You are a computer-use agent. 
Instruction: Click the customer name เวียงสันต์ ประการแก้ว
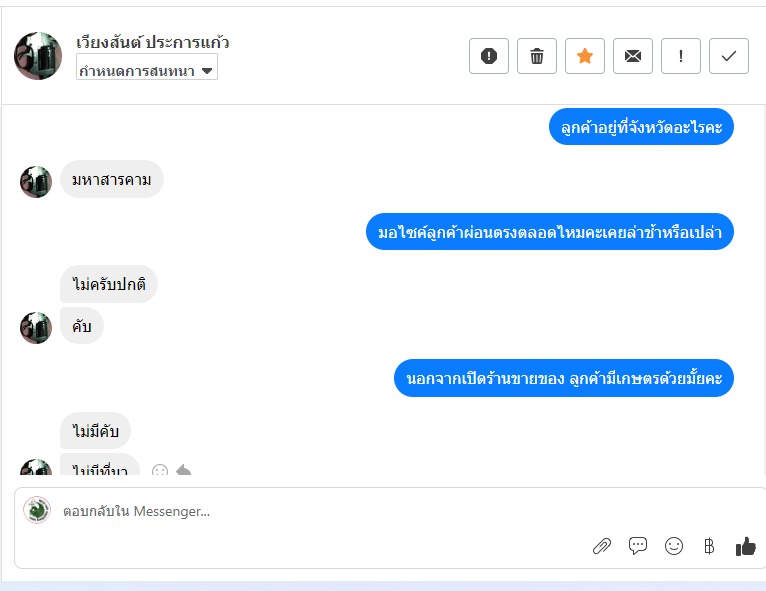(x=152, y=42)
